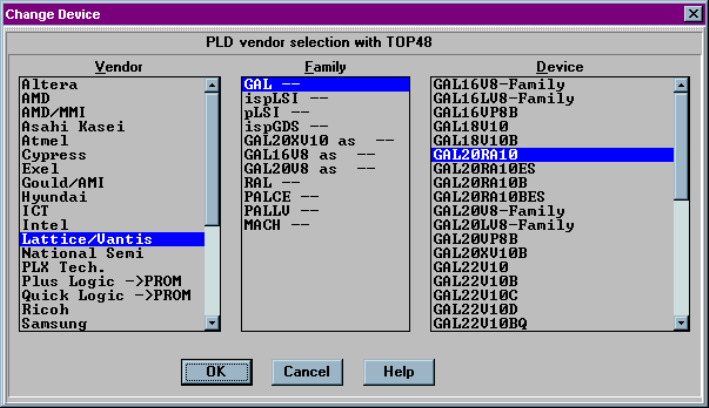Select GAL20RA10BES device

point(553,197)
